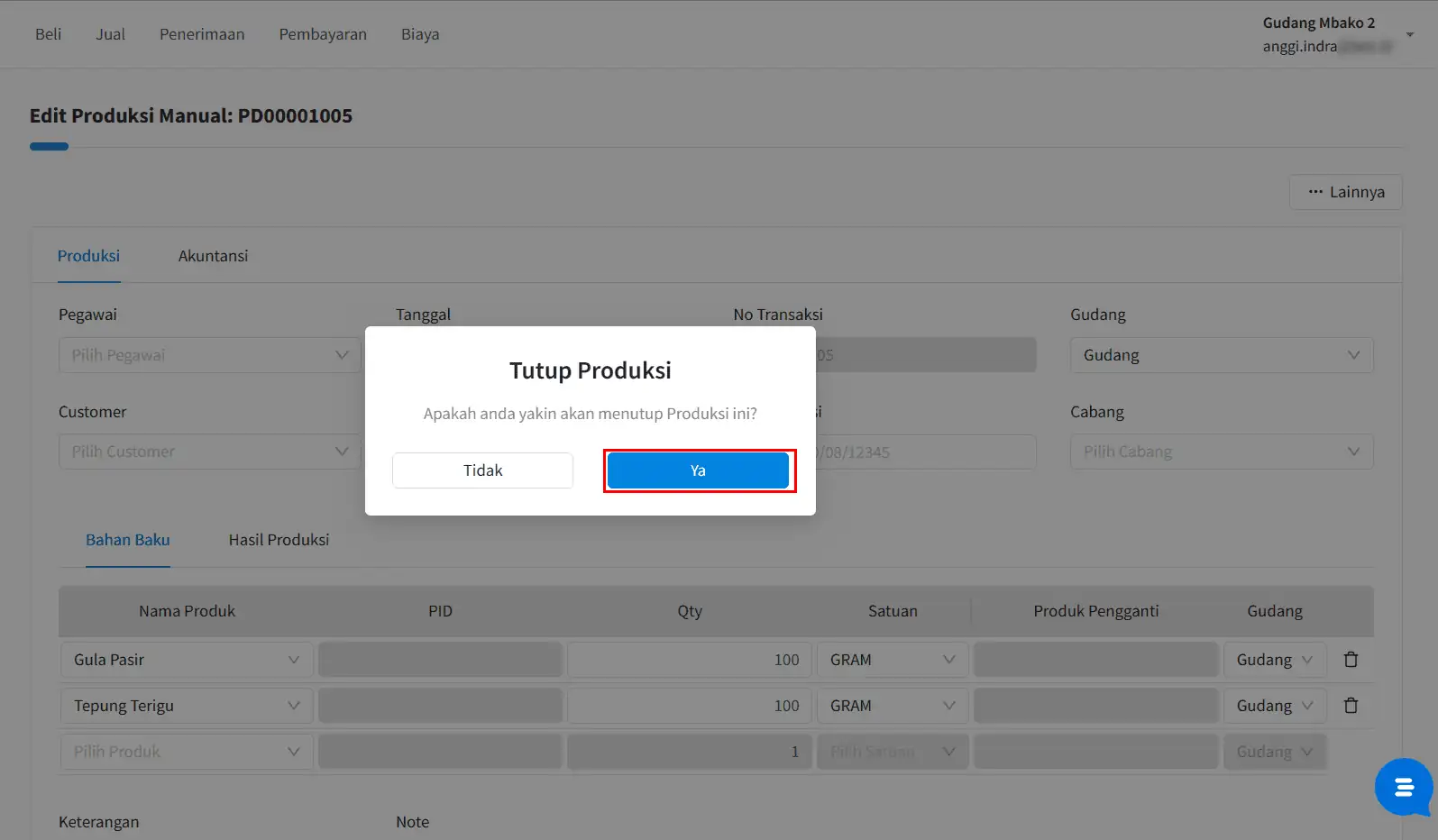Select the Pilih Produk empty row dropdown
This screenshot has height=840, width=1438.
pos(187,752)
